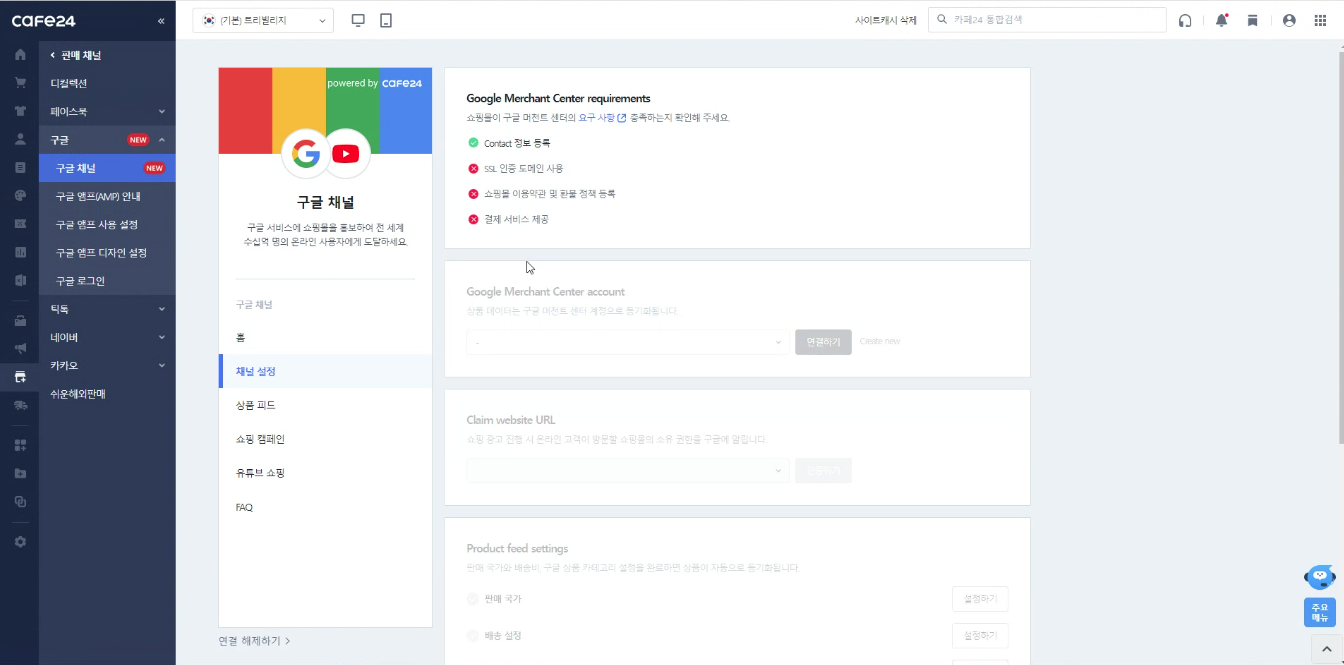This screenshot has width=1344, height=665.
Task: Open the notifications bell icon
Action: click(x=1221, y=20)
